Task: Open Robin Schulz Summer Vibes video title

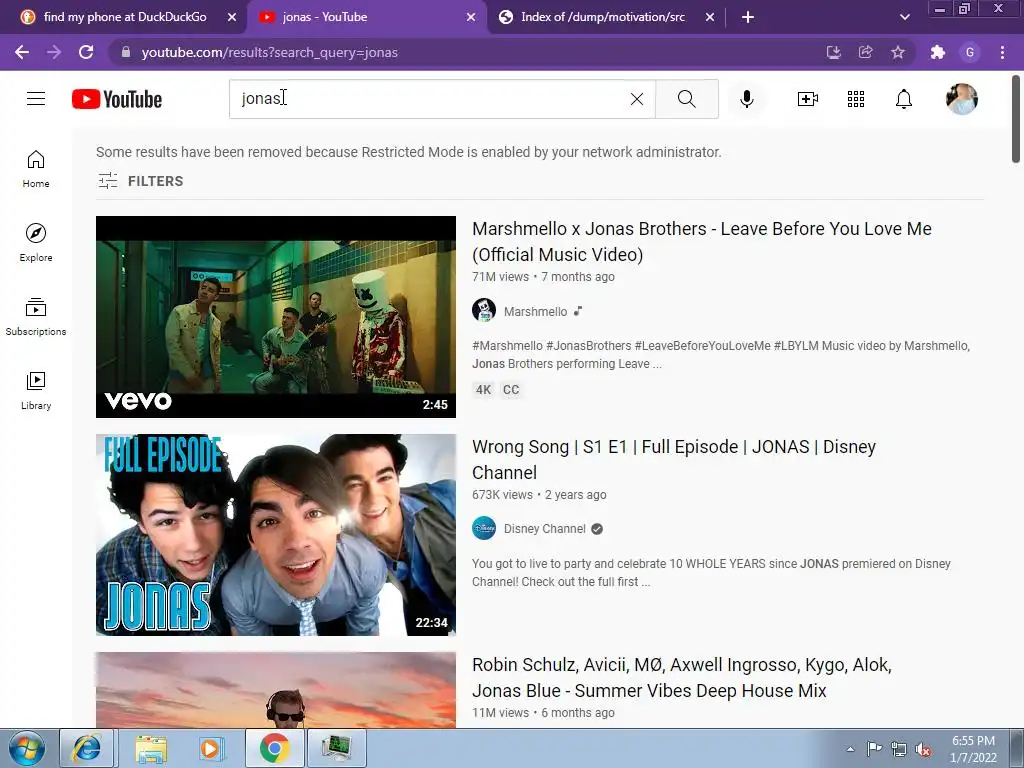Action: click(x=682, y=677)
